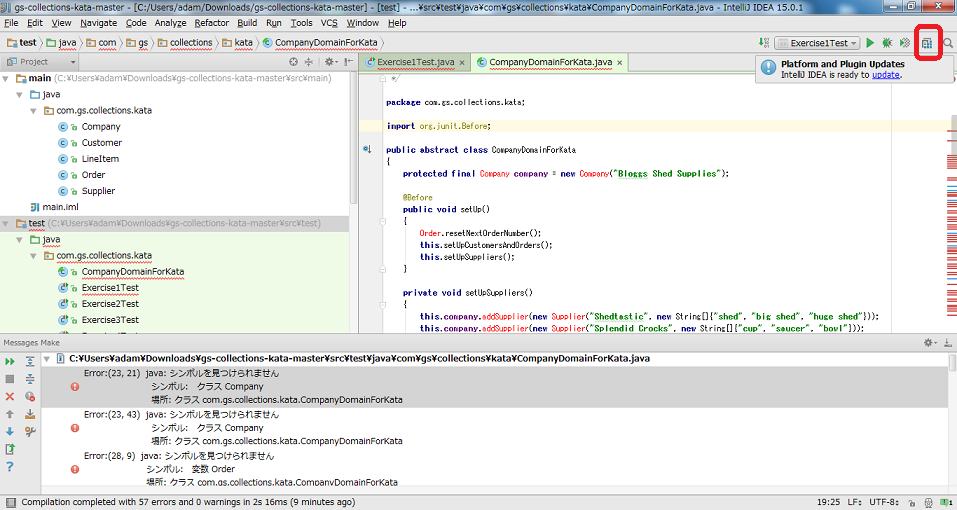
Task: Click the update link in notification
Action: (885, 74)
